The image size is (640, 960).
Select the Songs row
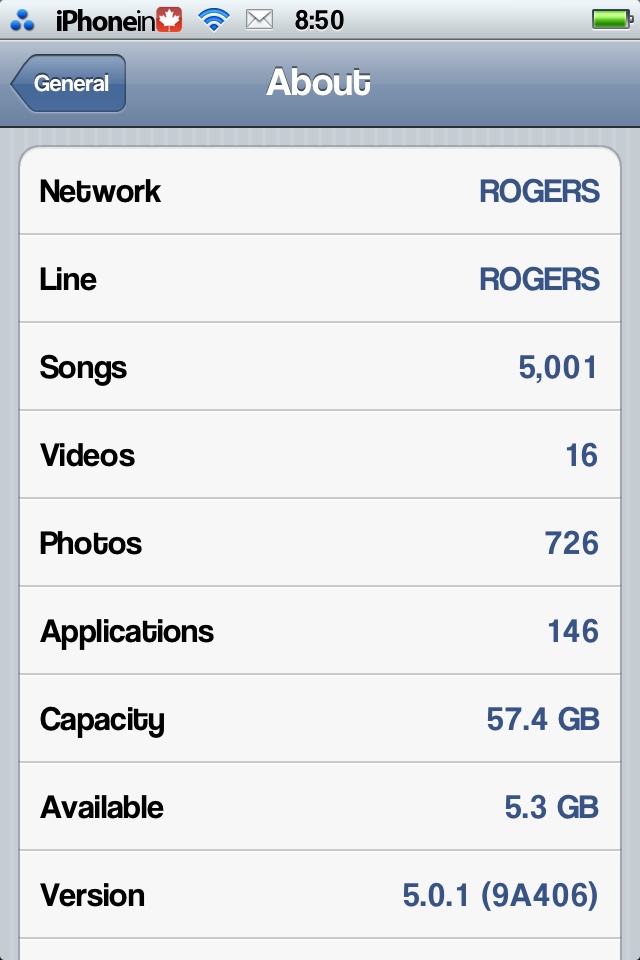point(320,366)
